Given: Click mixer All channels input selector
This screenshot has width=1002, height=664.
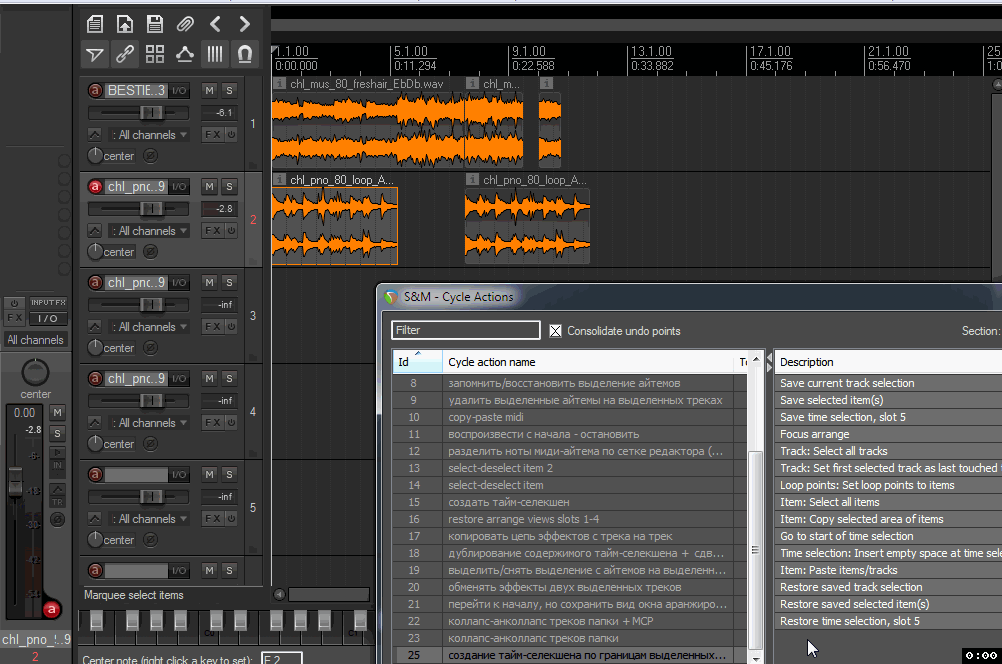Looking at the screenshot, I should (x=36, y=340).
